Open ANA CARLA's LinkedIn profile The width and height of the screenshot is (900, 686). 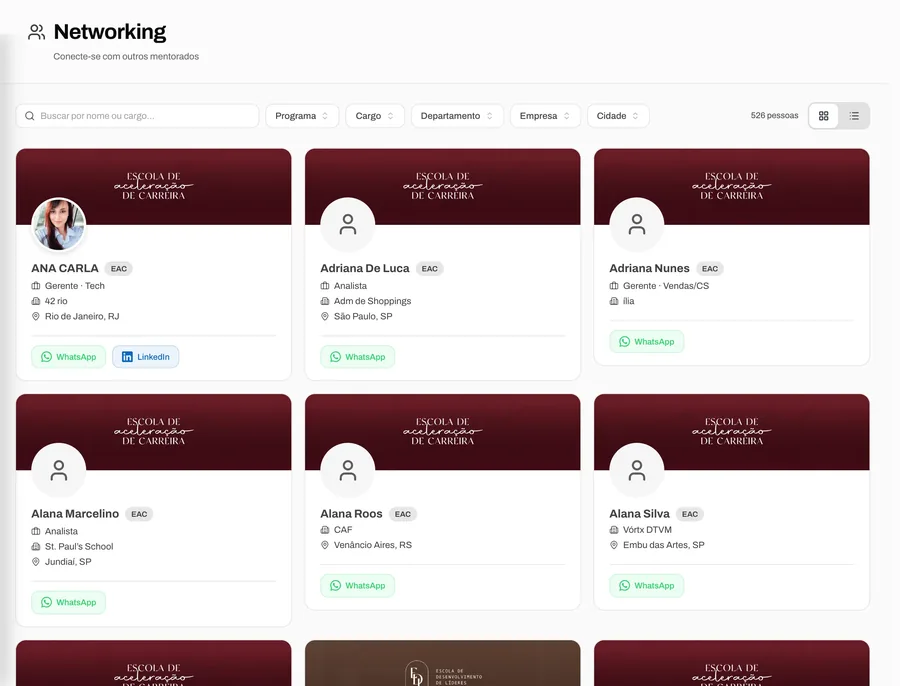click(x=146, y=357)
